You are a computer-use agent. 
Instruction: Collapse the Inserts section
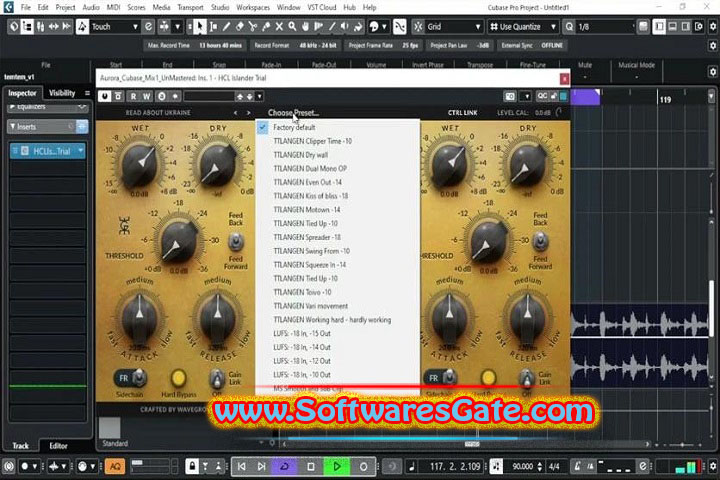(x=12, y=126)
